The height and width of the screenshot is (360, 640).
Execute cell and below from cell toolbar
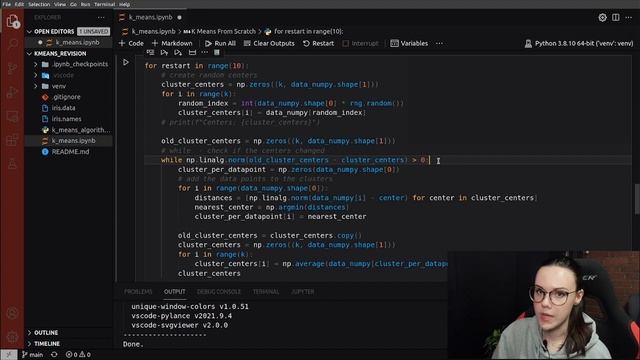click(178, 52)
